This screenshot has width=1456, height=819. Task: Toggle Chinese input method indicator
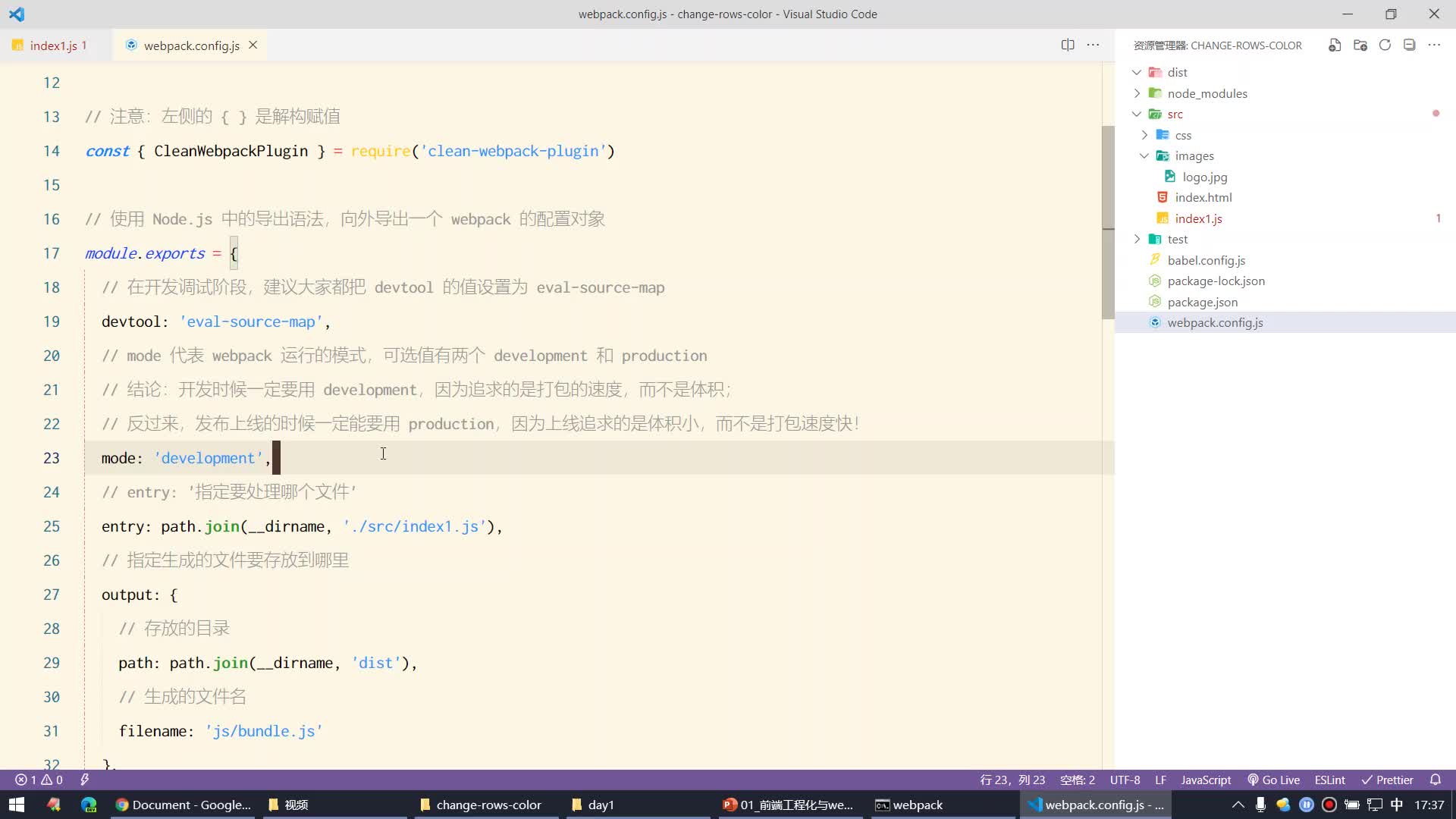(x=1397, y=805)
